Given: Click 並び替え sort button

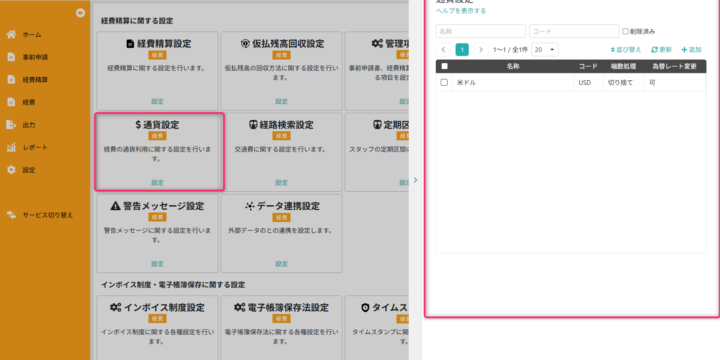Looking at the screenshot, I should (626, 50).
